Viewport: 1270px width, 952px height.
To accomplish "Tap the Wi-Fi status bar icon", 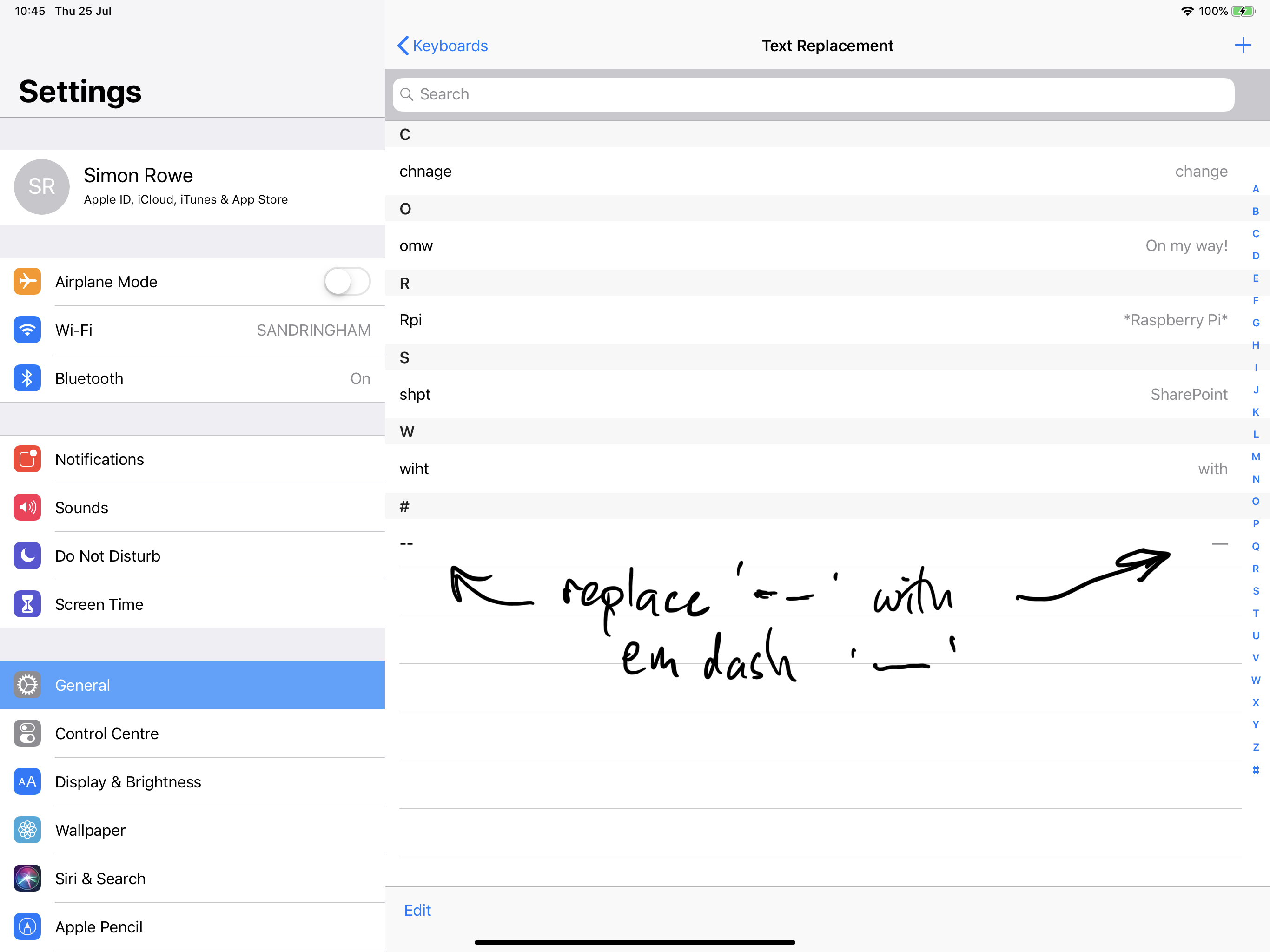I will 1186,11.
